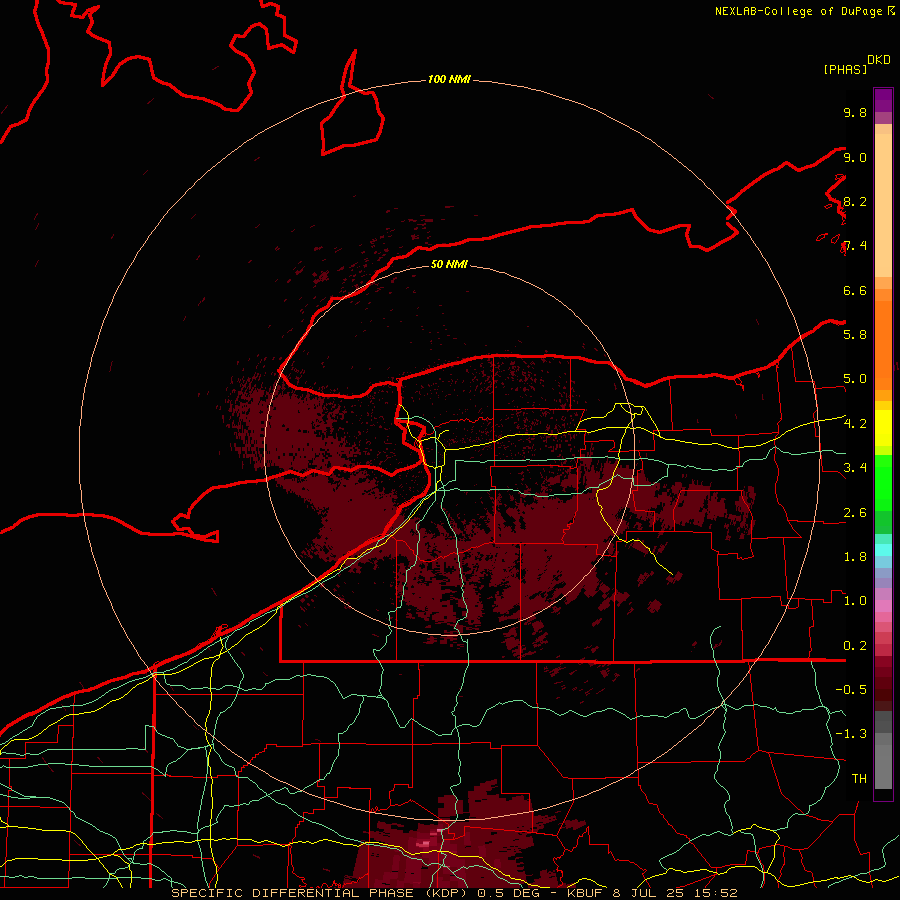Click the [PHAS] unit label
Image resolution: width=900 pixels, height=900 pixels.
[845, 69]
